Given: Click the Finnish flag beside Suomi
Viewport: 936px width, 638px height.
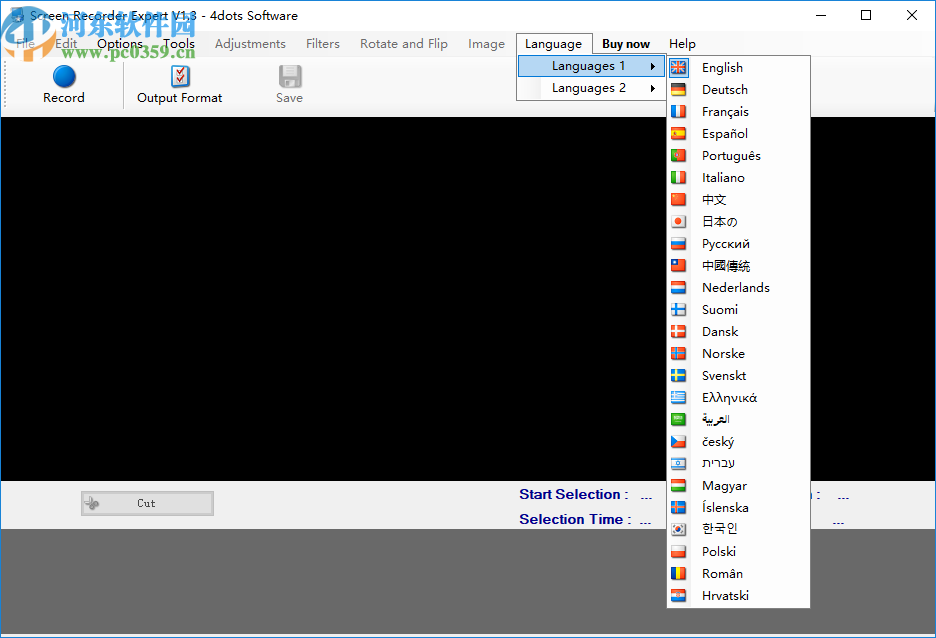Looking at the screenshot, I should tap(678, 310).
